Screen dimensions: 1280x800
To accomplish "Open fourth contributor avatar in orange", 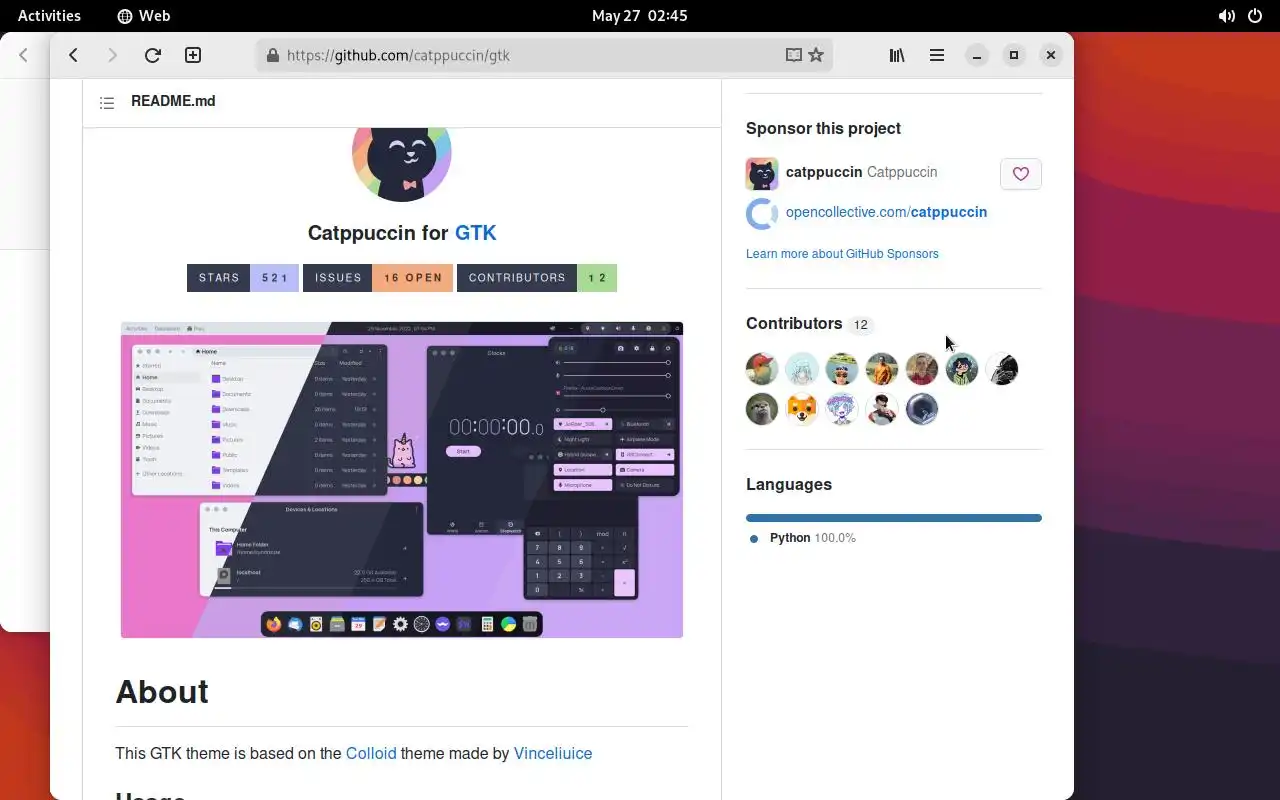I will (882, 369).
